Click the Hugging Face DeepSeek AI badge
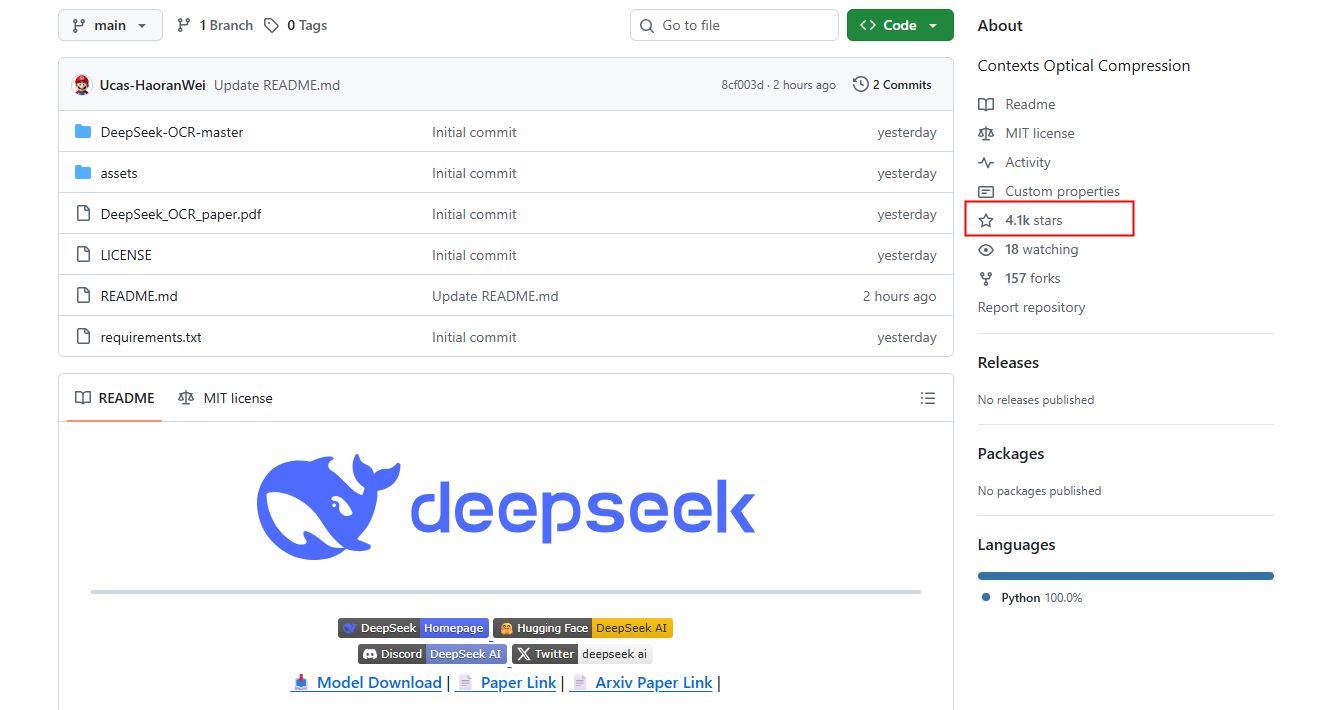This screenshot has width=1344, height=710. click(583, 628)
